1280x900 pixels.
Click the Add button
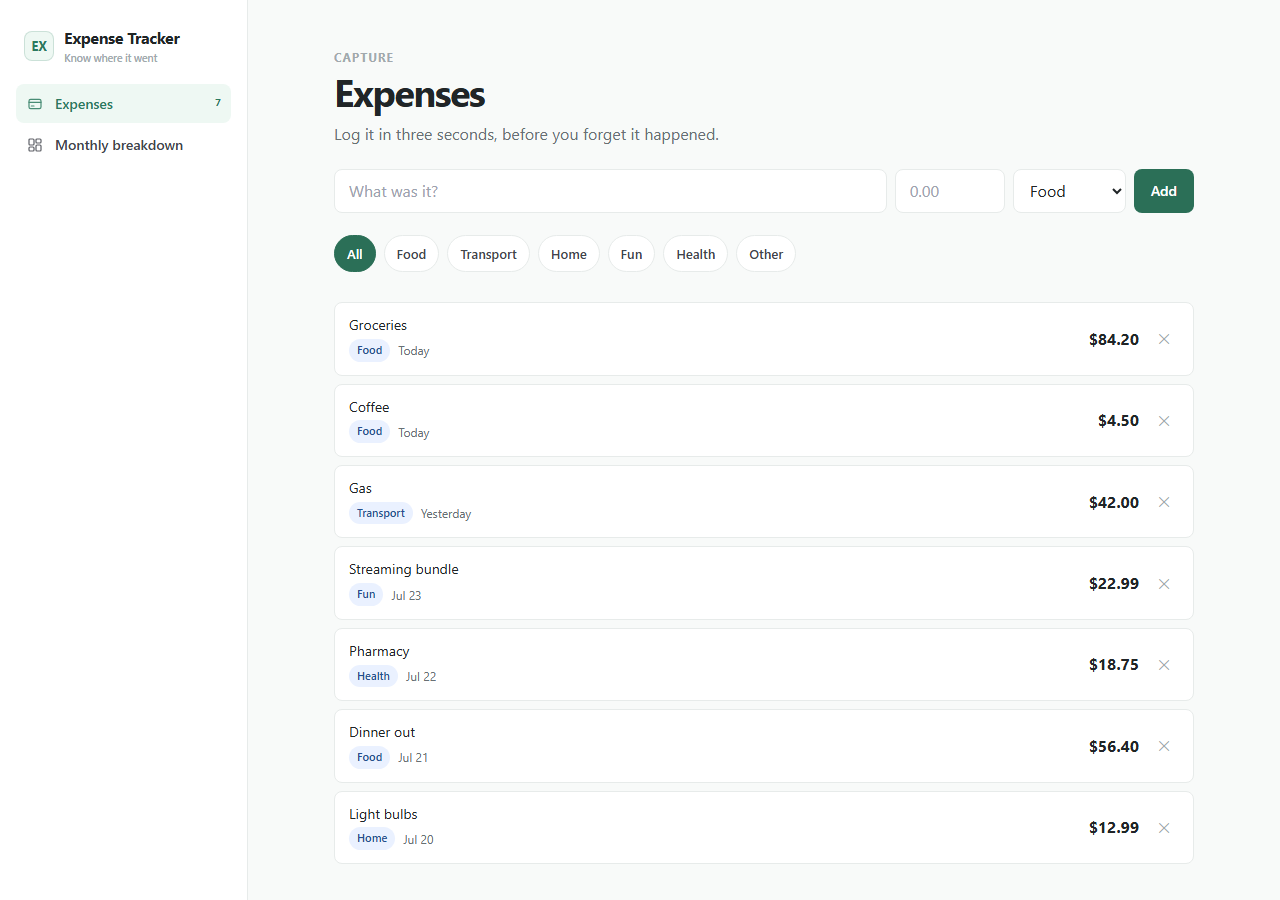click(1164, 191)
